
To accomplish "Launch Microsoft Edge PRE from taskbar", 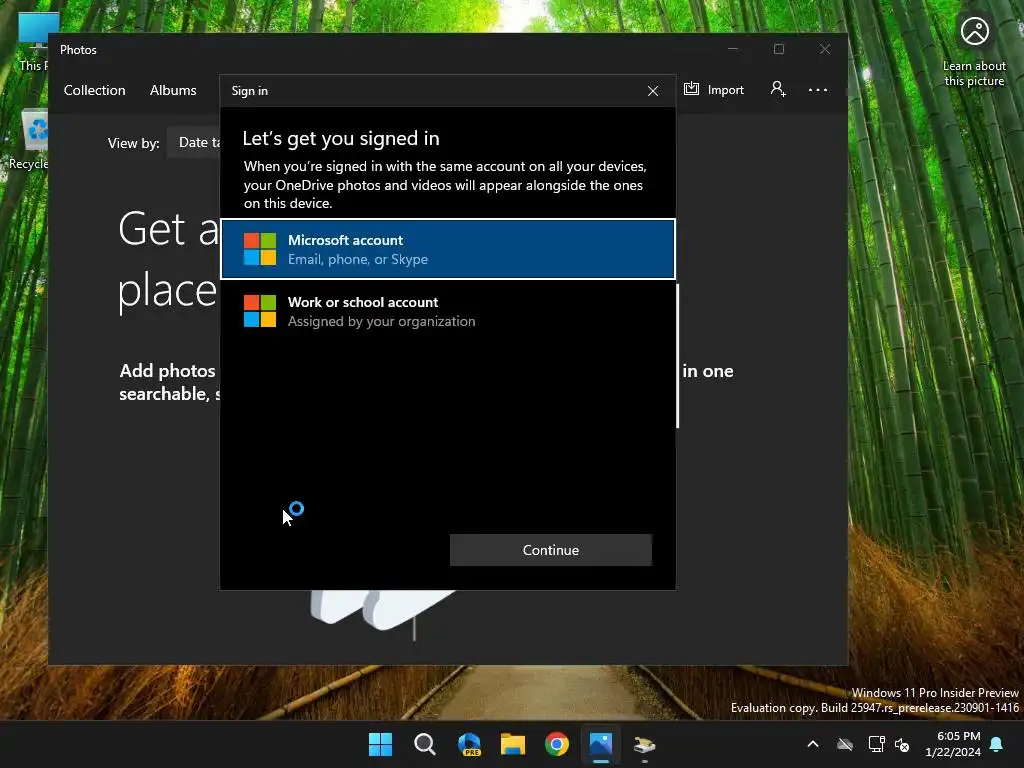I will [469, 744].
